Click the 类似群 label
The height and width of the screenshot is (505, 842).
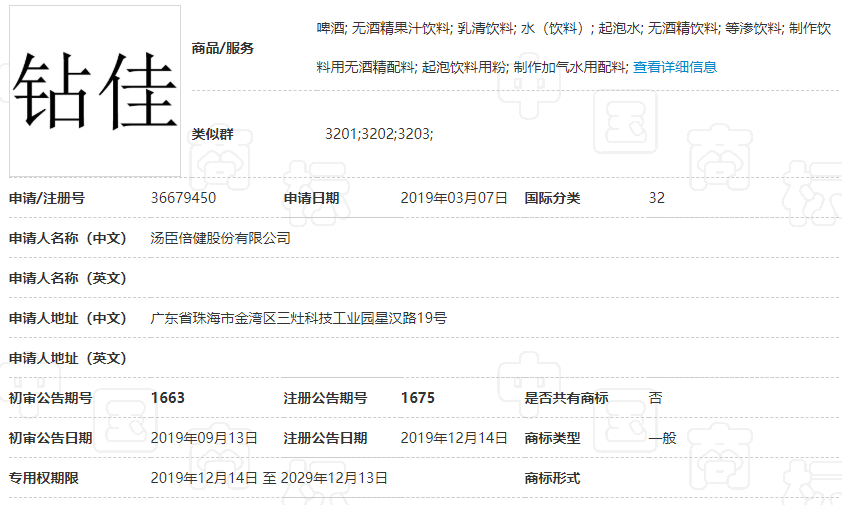pyautogui.click(x=213, y=134)
